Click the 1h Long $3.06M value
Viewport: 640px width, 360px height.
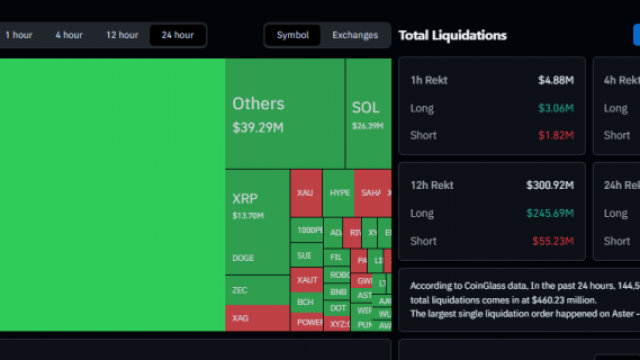click(x=556, y=108)
